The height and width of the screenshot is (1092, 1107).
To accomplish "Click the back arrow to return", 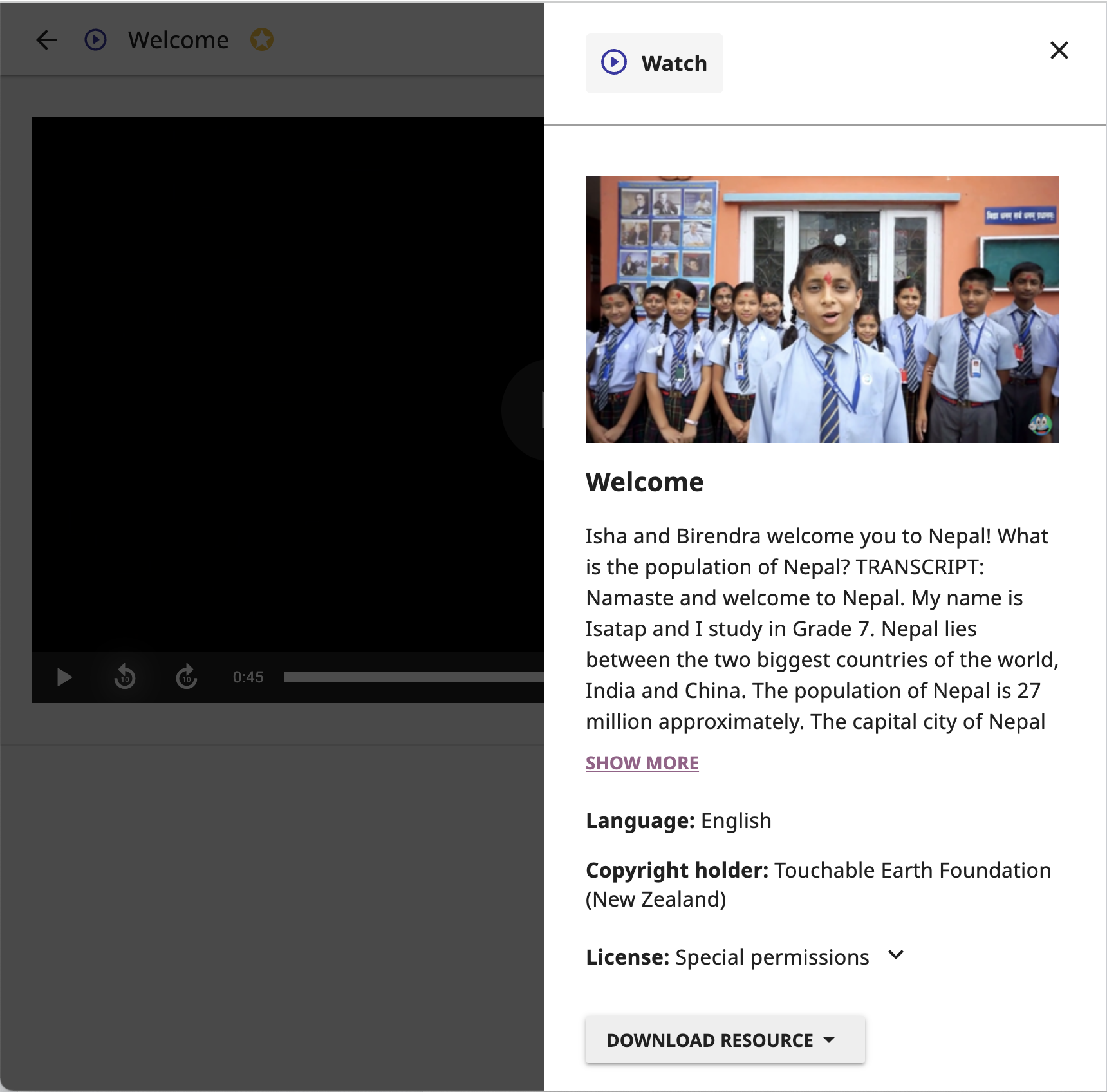I will click(46, 40).
